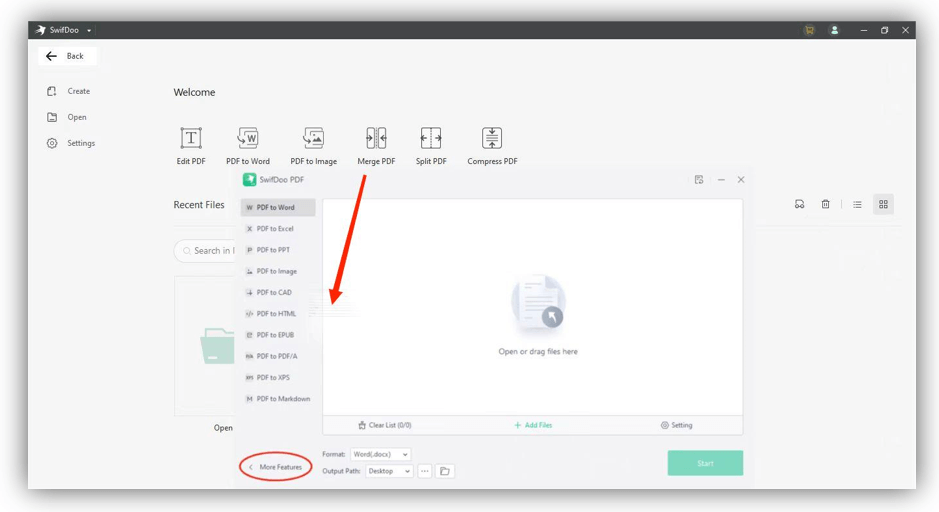Click the converter dialog's history icon
Image resolution: width=939 pixels, height=512 pixels.
(x=699, y=180)
